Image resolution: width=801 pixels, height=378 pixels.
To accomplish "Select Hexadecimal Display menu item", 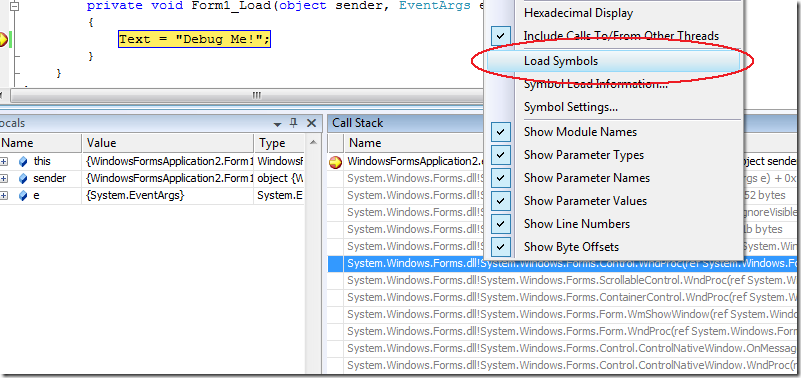I will click(x=578, y=13).
